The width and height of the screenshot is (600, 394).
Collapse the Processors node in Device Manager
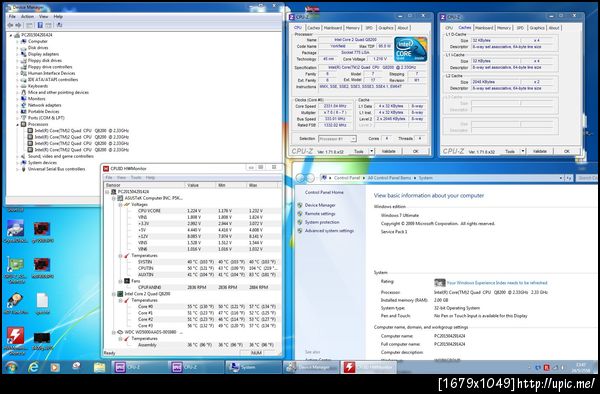(18, 124)
